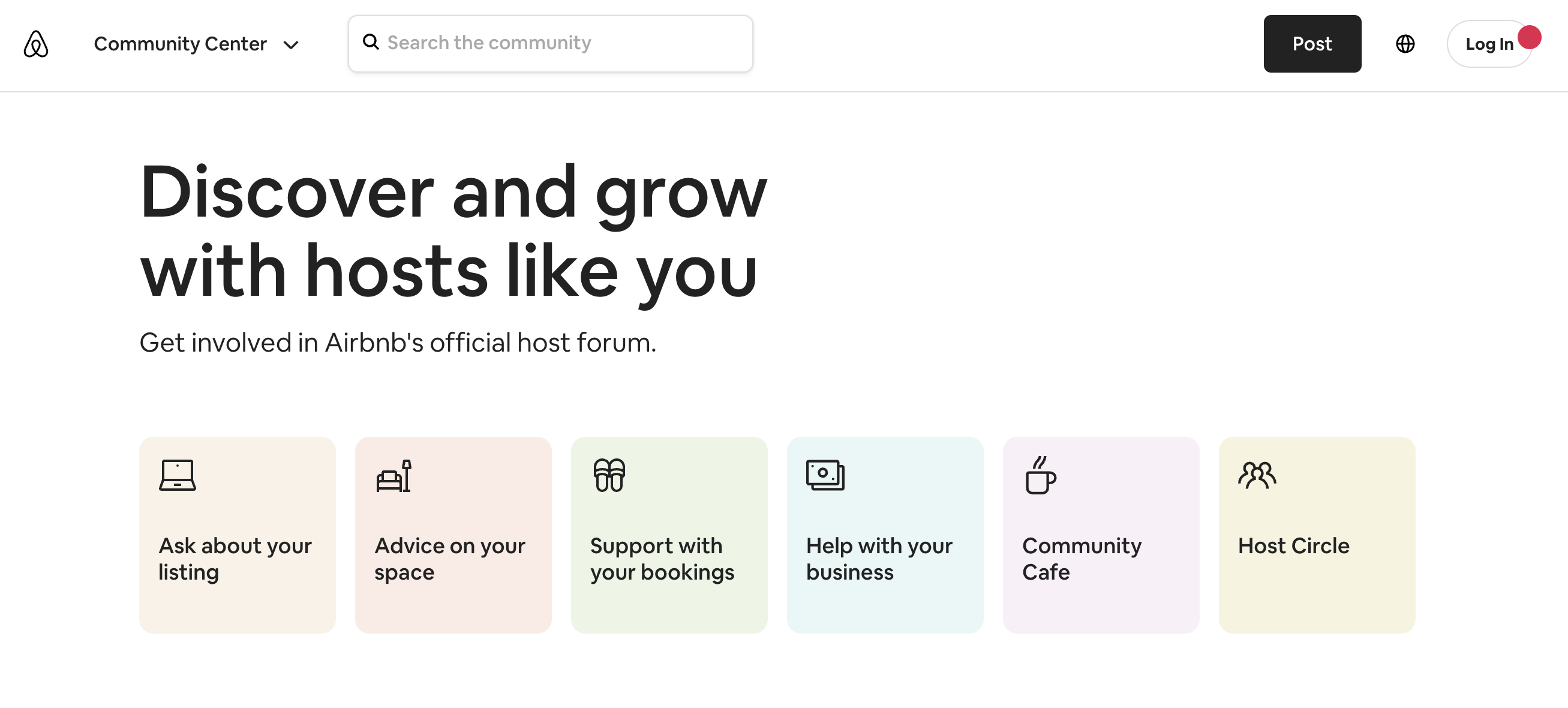Open the Community Center chevron menu
The image size is (1568, 708).
(292, 44)
